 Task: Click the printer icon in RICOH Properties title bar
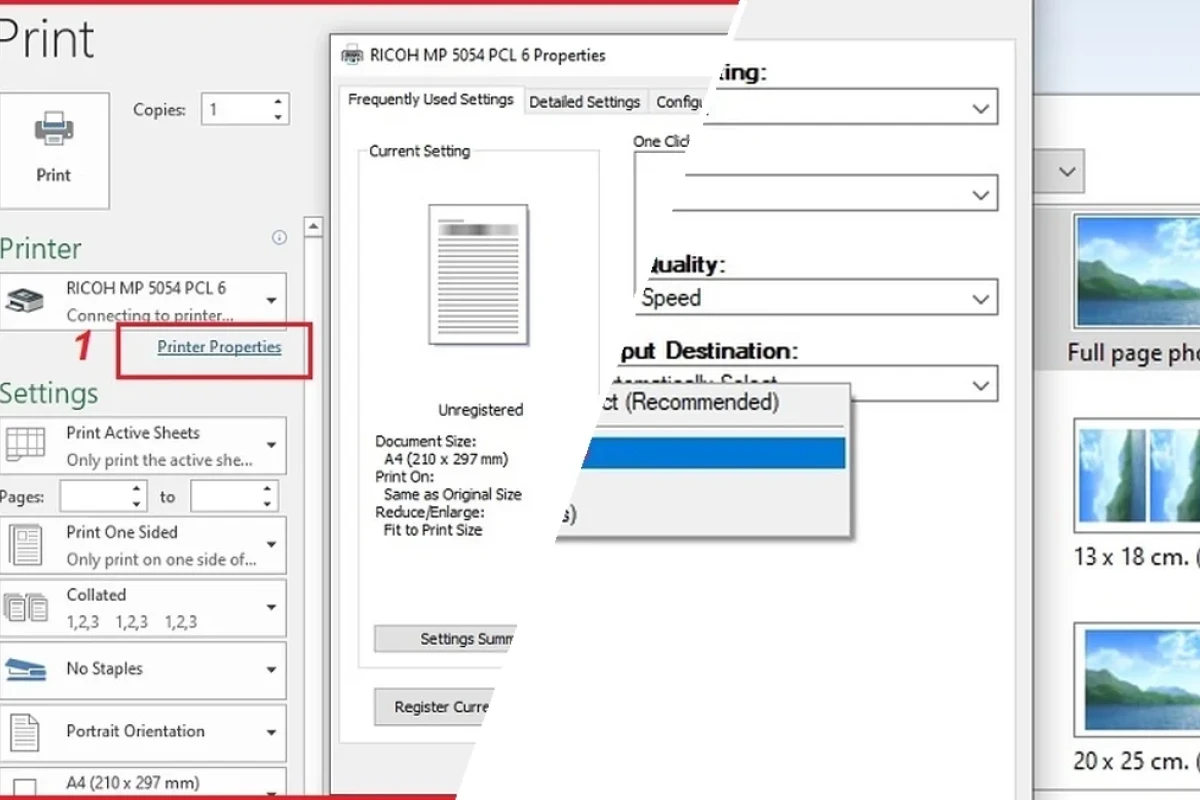352,55
